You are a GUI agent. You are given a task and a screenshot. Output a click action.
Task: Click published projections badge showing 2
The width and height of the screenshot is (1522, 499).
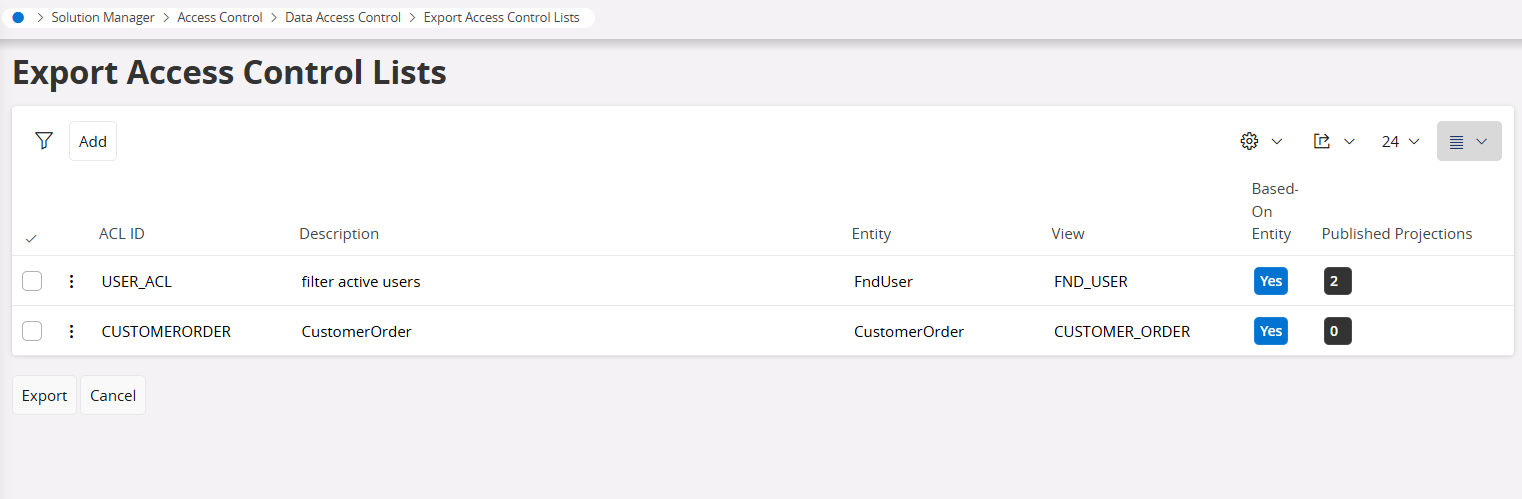tap(1338, 281)
